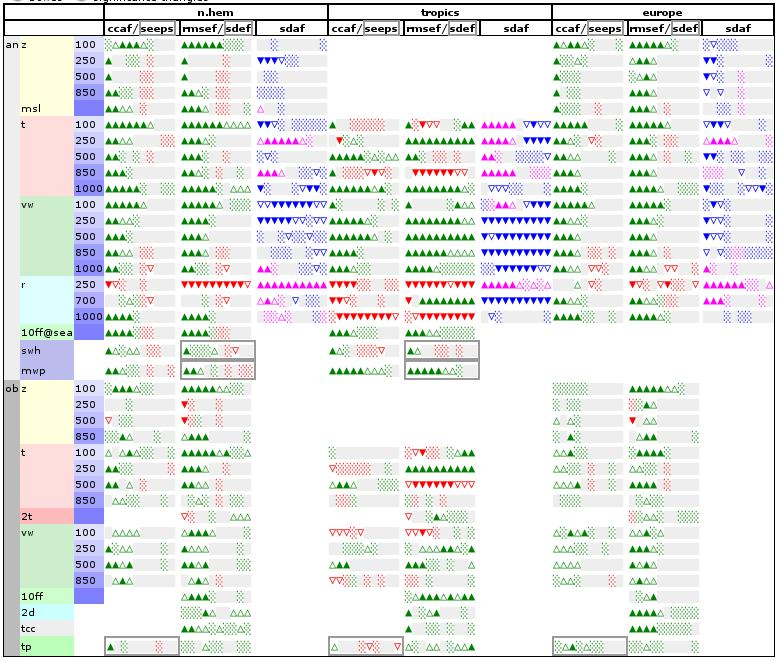
Task: Open an t 100 cell under n.hem rmsef/sdef
Action: click(216, 125)
